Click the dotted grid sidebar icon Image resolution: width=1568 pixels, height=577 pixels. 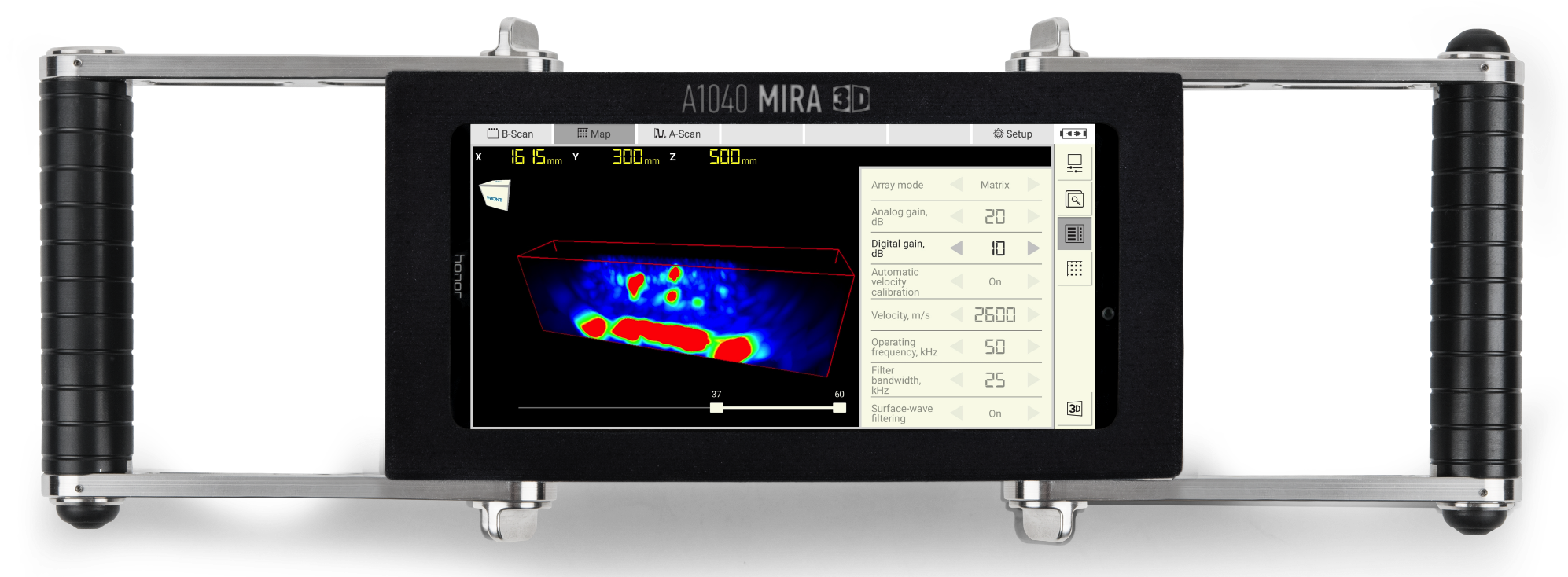1074,269
